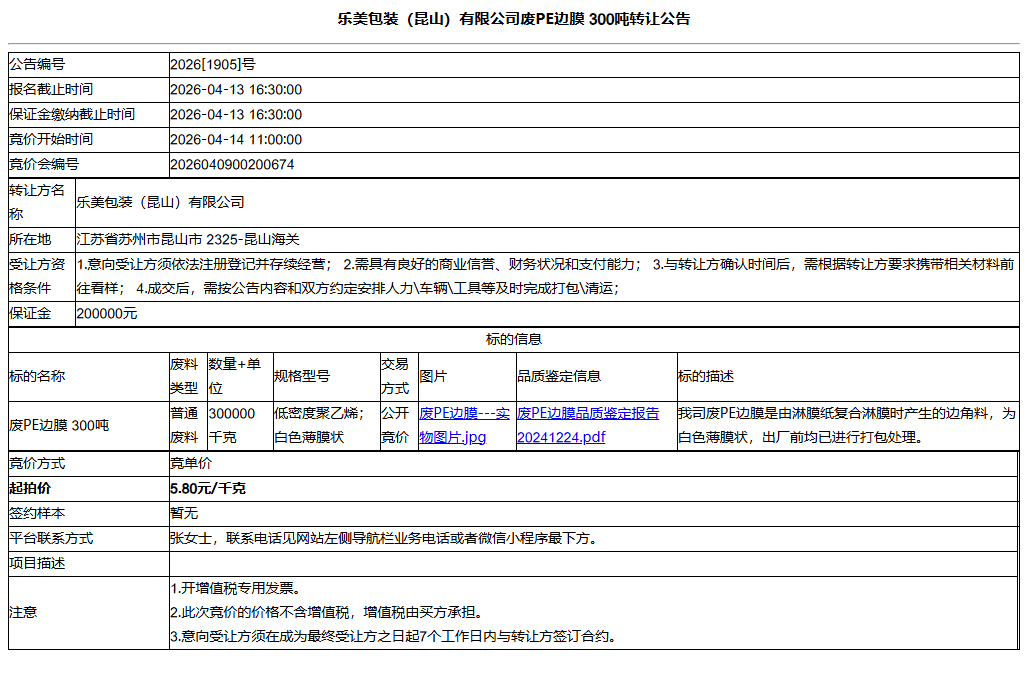Open the 废PE边膜---实物图片.jpg image link
The width and height of the screenshot is (1028, 693).
coord(464,425)
